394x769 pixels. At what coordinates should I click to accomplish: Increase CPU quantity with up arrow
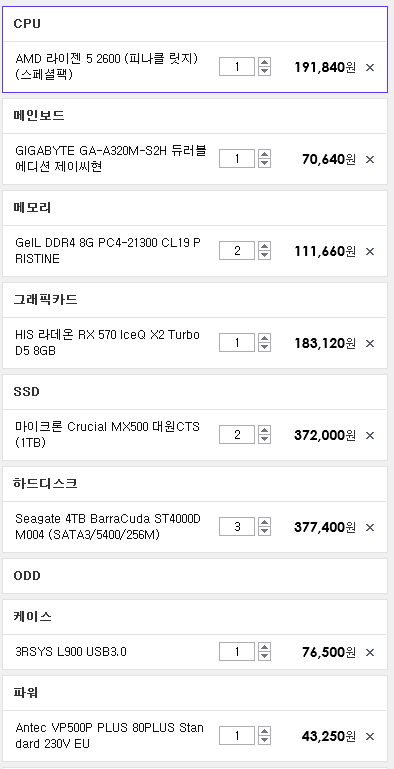(x=264, y=62)
